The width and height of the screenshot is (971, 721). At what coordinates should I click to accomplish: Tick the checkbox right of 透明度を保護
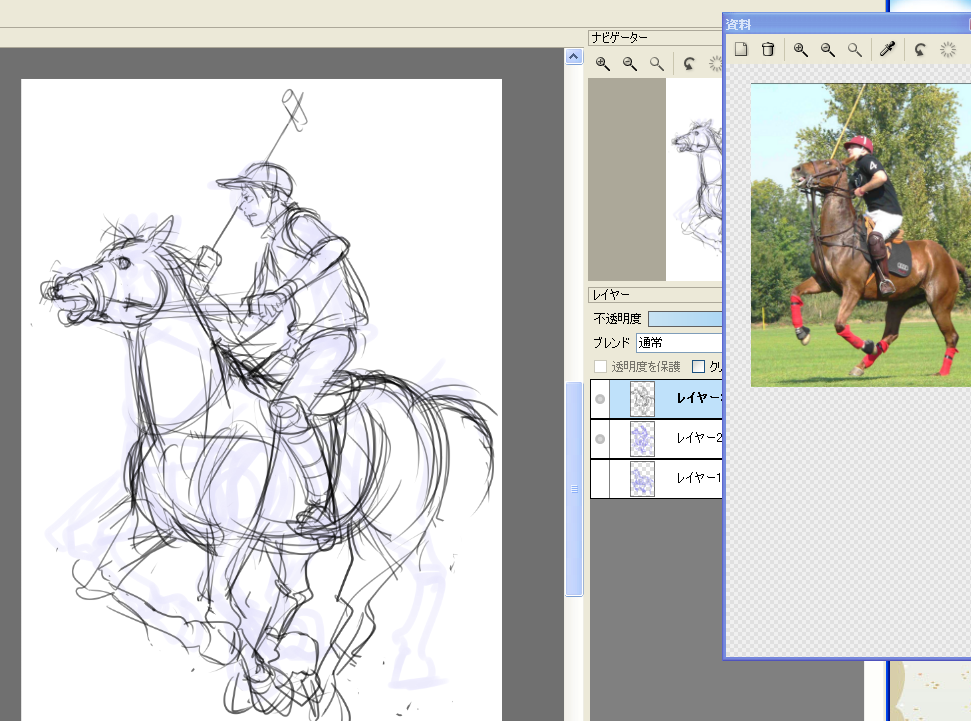(x=699, y=367)
